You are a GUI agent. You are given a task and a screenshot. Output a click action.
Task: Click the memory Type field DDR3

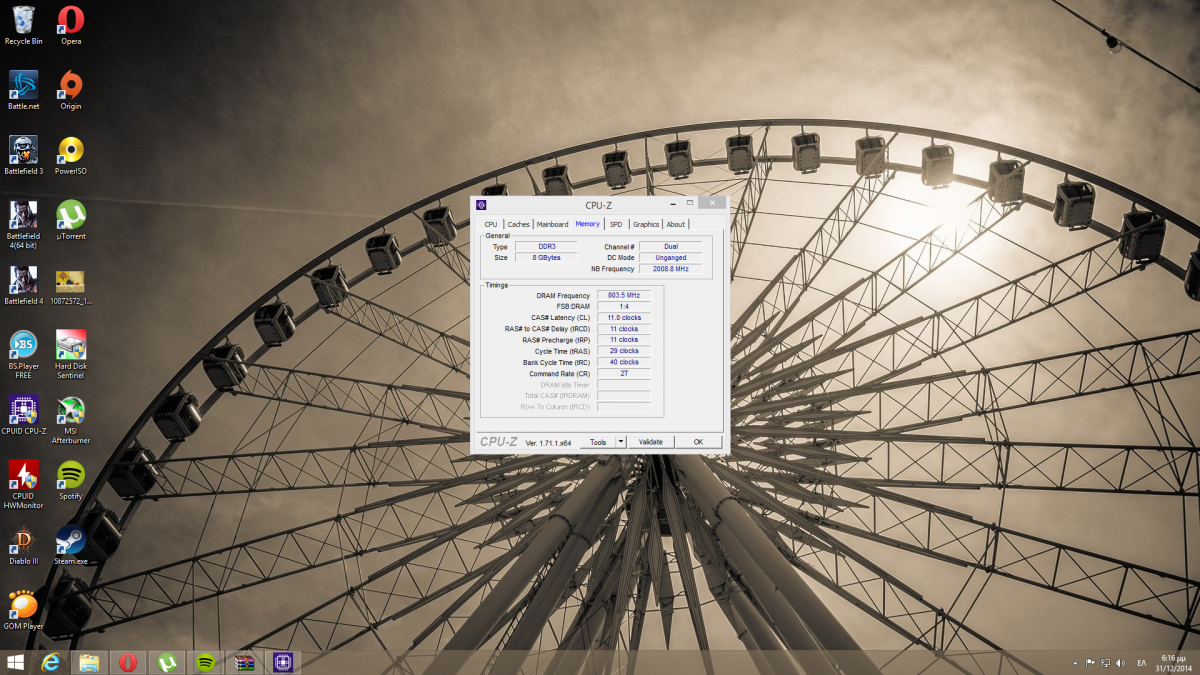pos(546,246)
